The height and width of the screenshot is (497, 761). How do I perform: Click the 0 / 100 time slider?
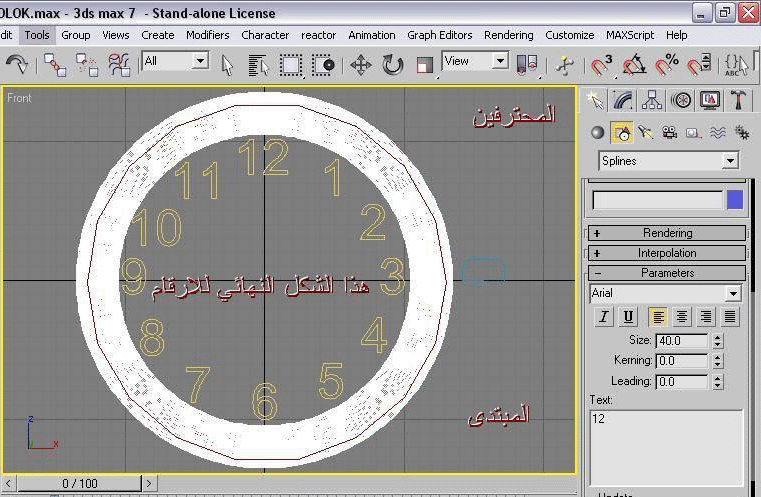(80, 483)
